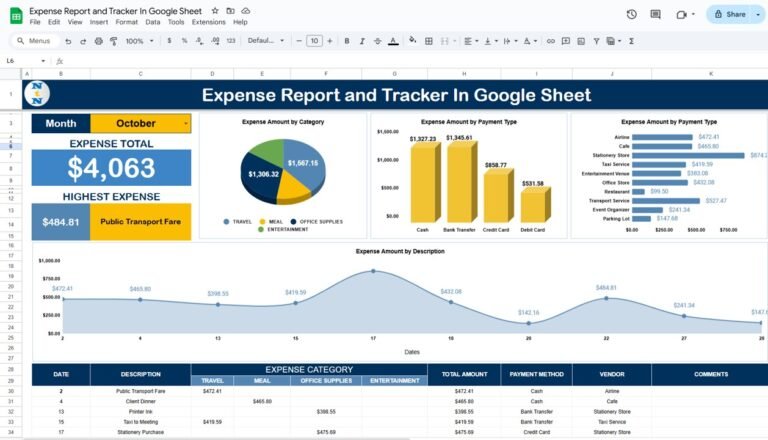Click the Borders icon in toolbar
Screen dimensions: 768x440
click(x=426, y=41)
